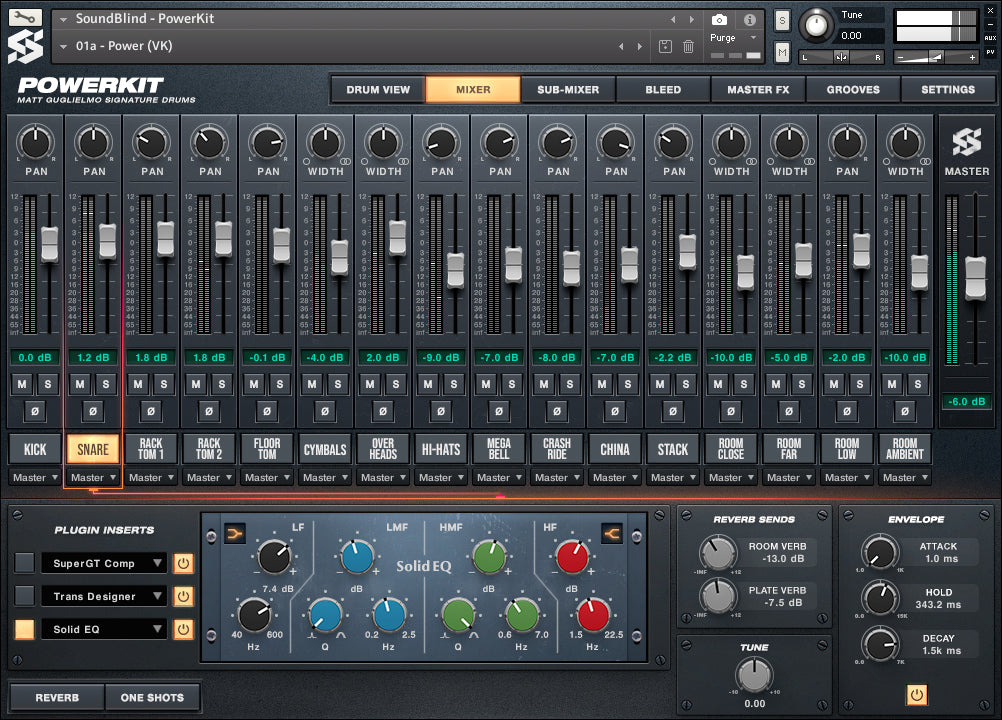Select the Kick channel button
This screenshot has height=720, width=1002.
[x=35, y=449]
